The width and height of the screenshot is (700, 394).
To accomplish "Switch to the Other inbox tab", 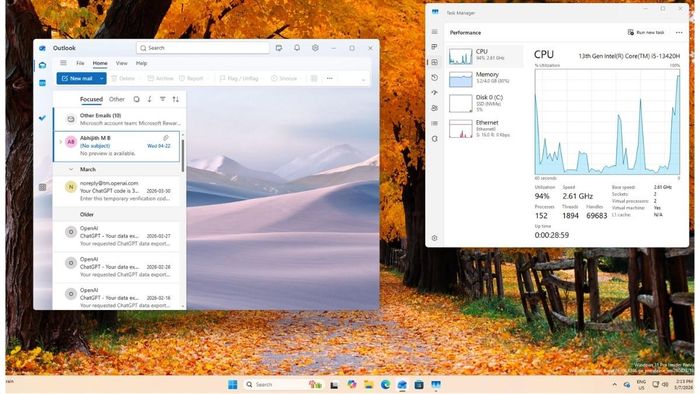I will coord(117,99).
